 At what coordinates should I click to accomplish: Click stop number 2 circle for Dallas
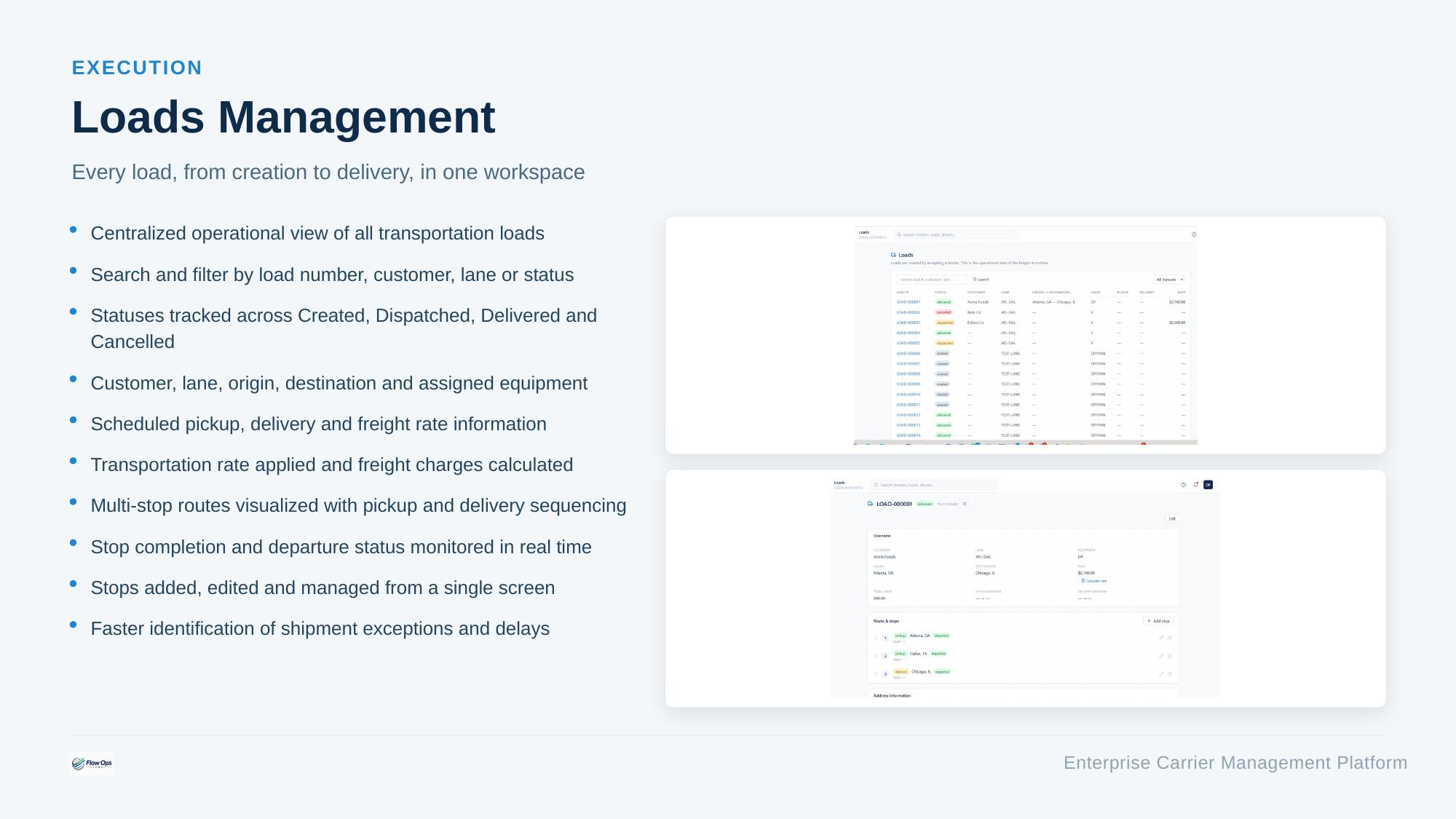885,656
